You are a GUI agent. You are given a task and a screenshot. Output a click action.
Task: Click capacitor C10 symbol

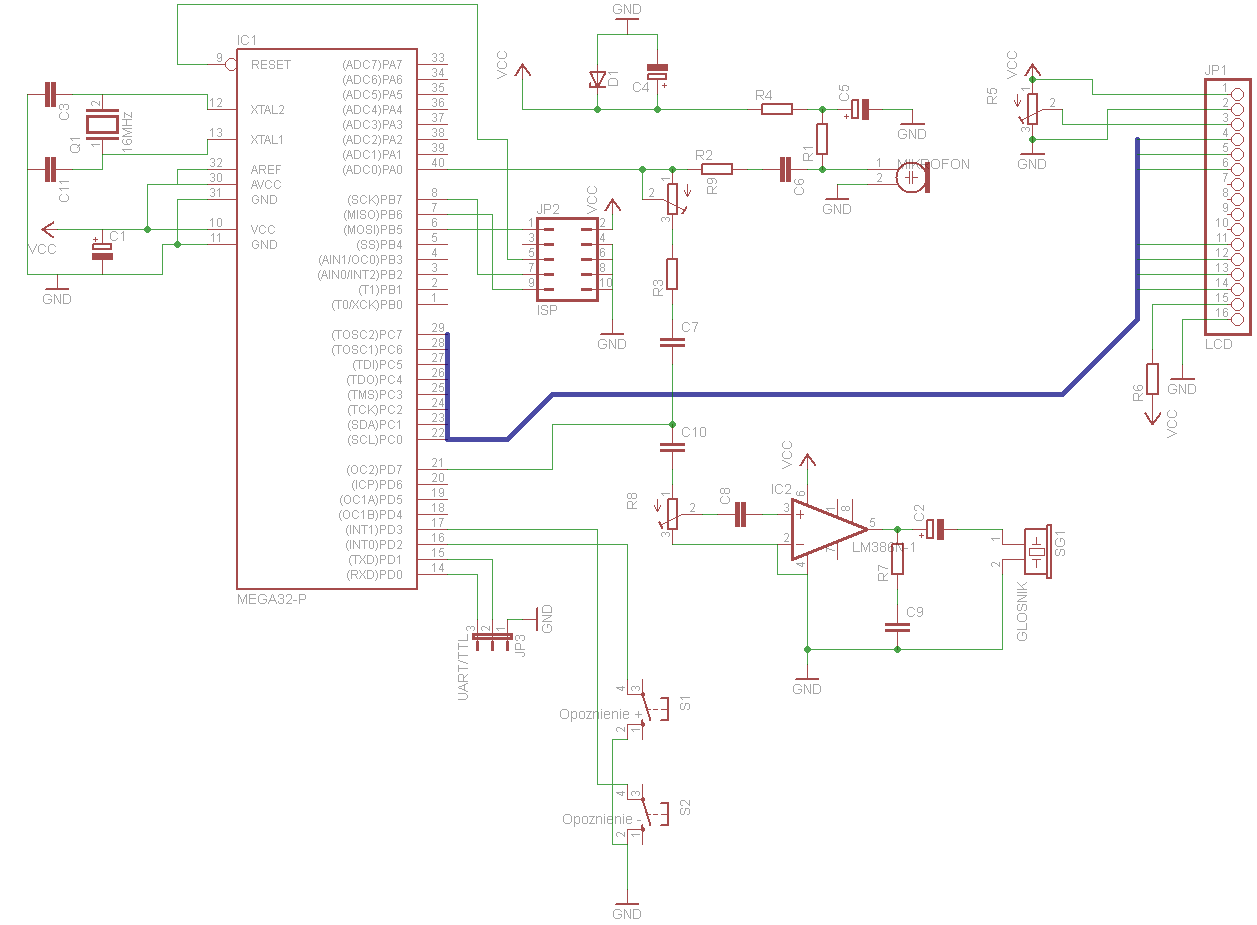(672, 447)
